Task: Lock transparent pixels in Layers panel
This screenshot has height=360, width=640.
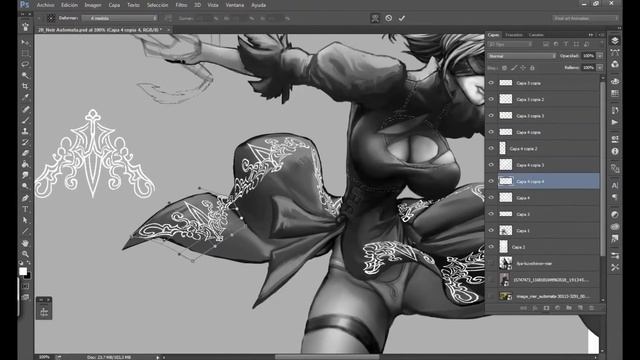Action: 504,68
